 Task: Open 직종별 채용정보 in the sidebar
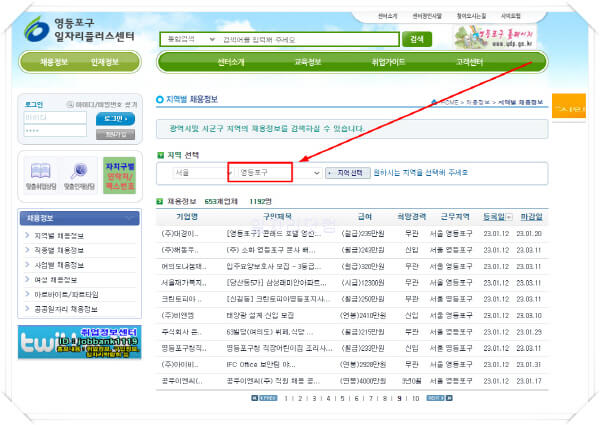tap(59, 250)
